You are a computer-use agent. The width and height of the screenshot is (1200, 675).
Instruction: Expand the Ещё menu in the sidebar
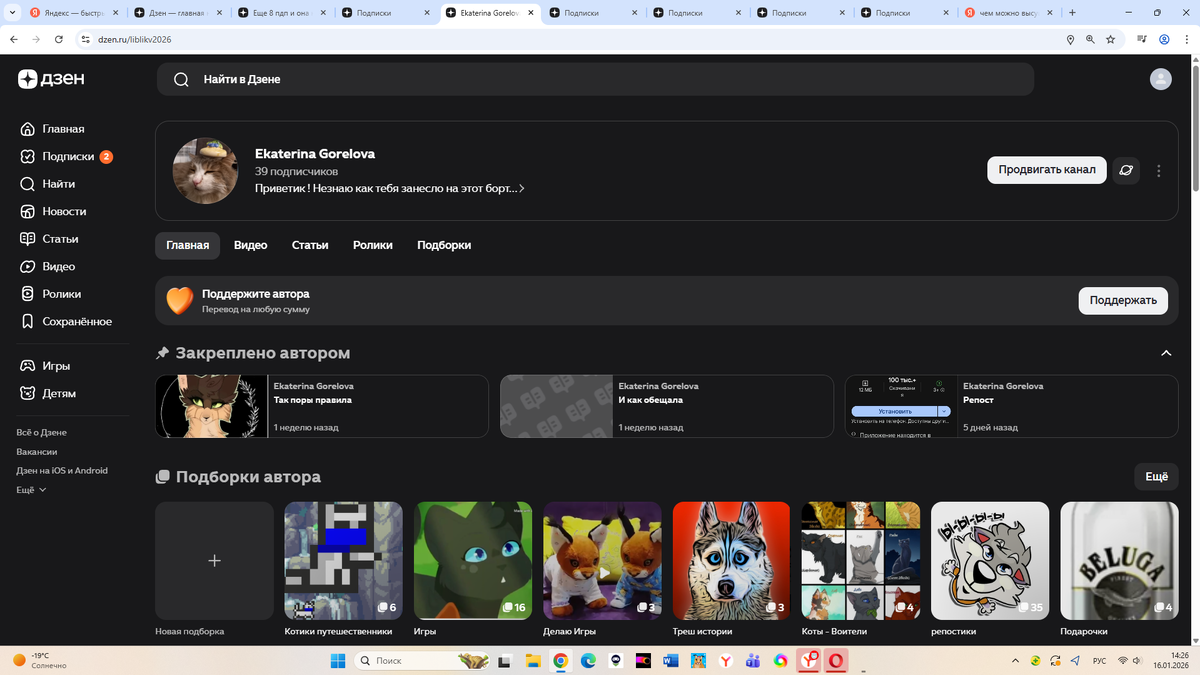tap(32, 490)
